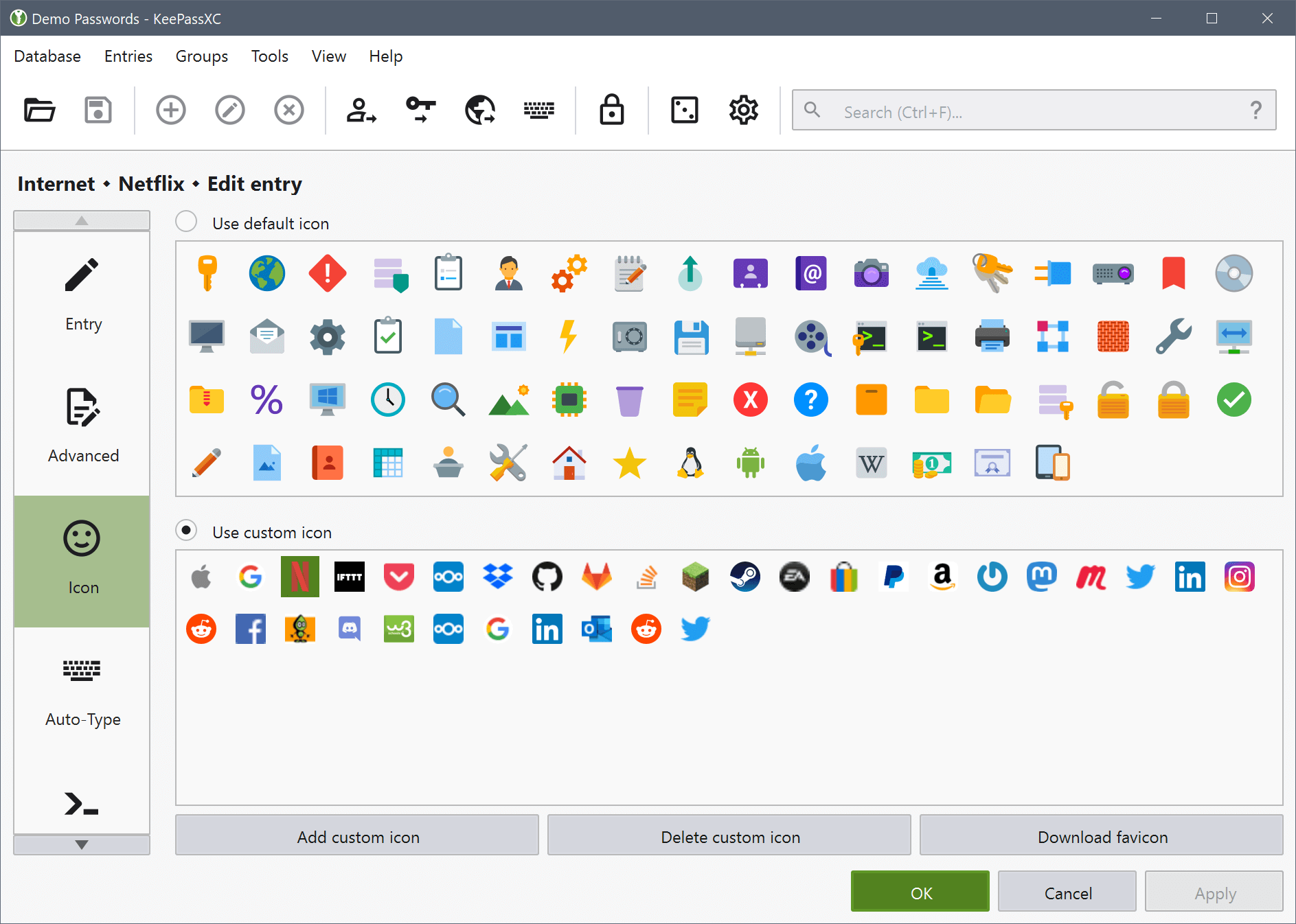Screen dimensions: 1296x924
Task: Click inside the search field
Action: [x=996, y=111]
